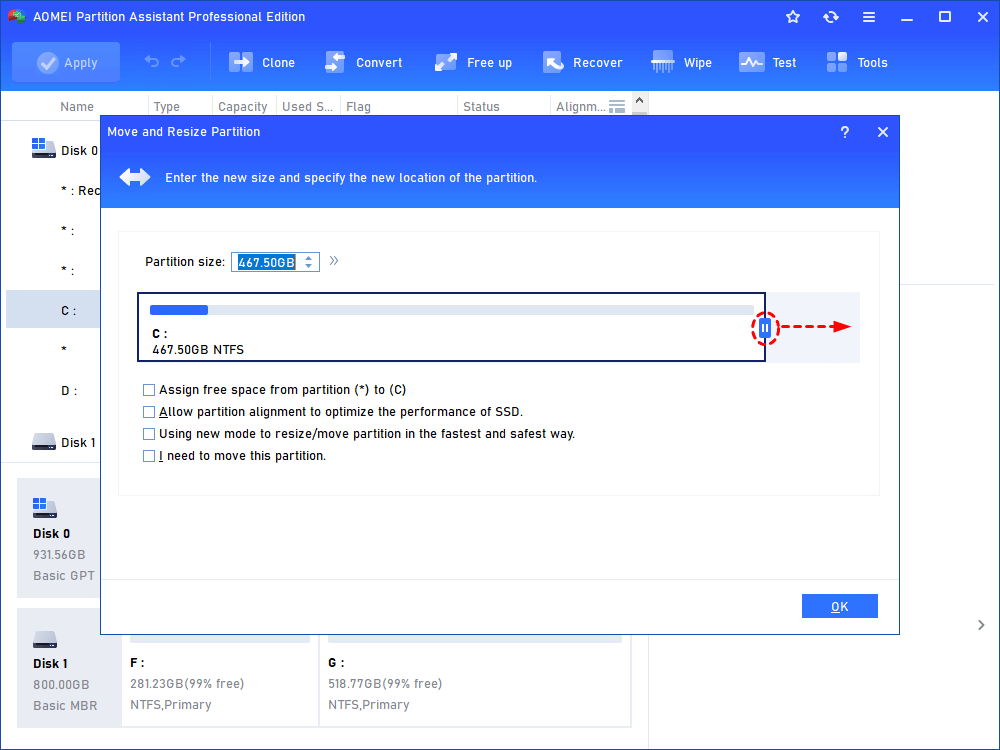Screen dimensions: 1000x750
Task: Enable partition alignment for SSD optimization
Action: click(149, 412)
